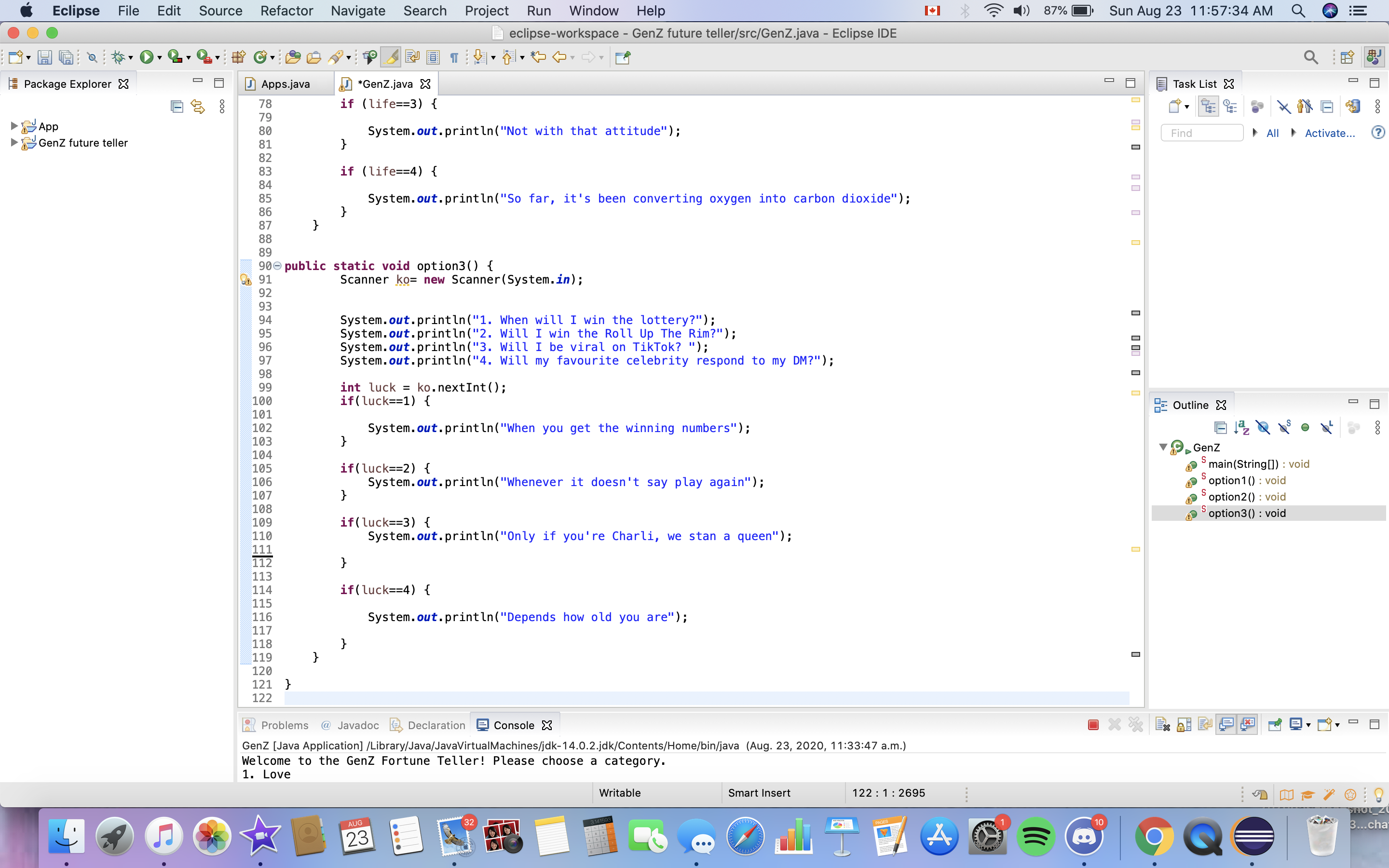The image size is (1389, 868).
Task: Open the Run button dropdown arrow
Action: click(x=160, y=58)
